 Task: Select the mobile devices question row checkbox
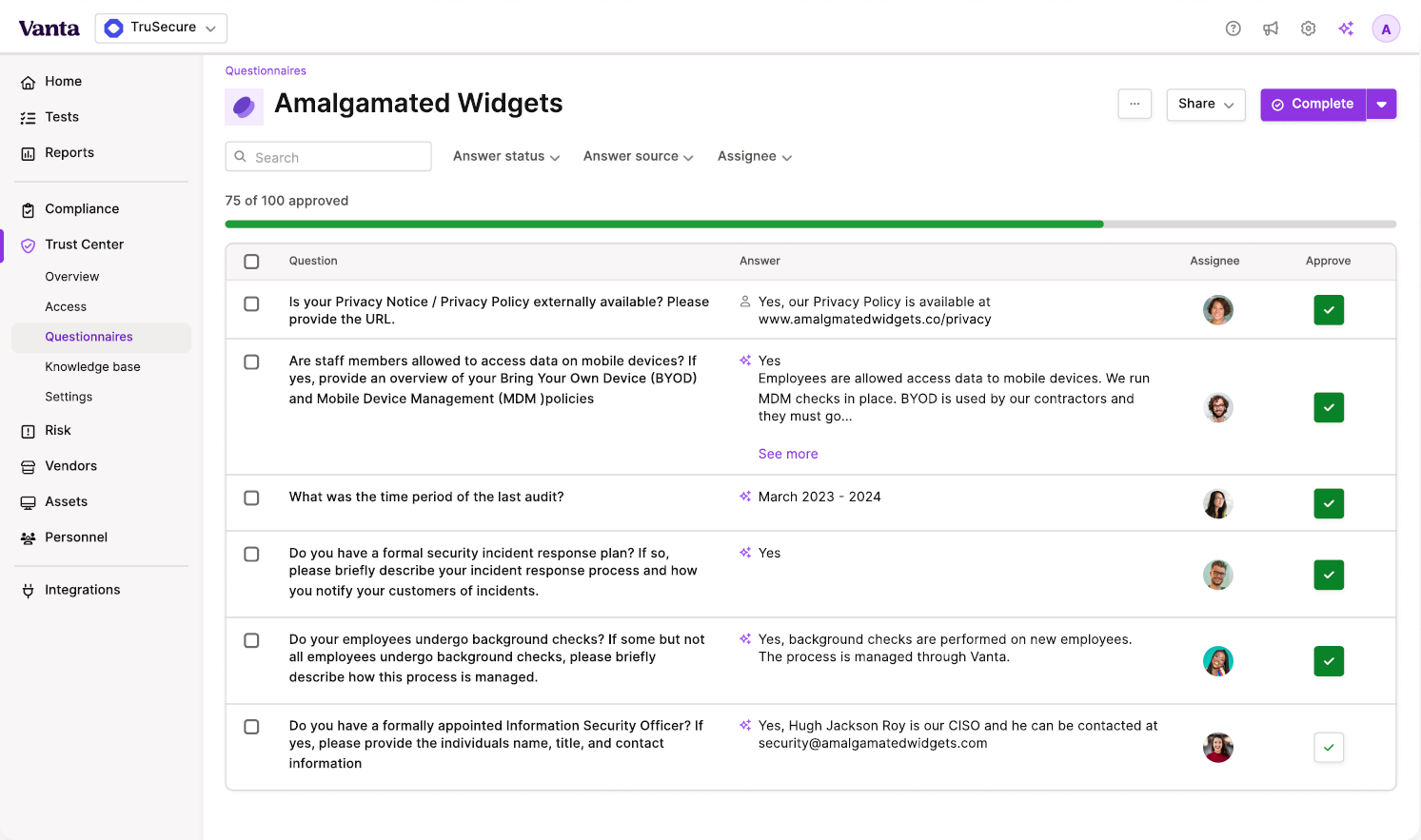(x=251, y=362)
